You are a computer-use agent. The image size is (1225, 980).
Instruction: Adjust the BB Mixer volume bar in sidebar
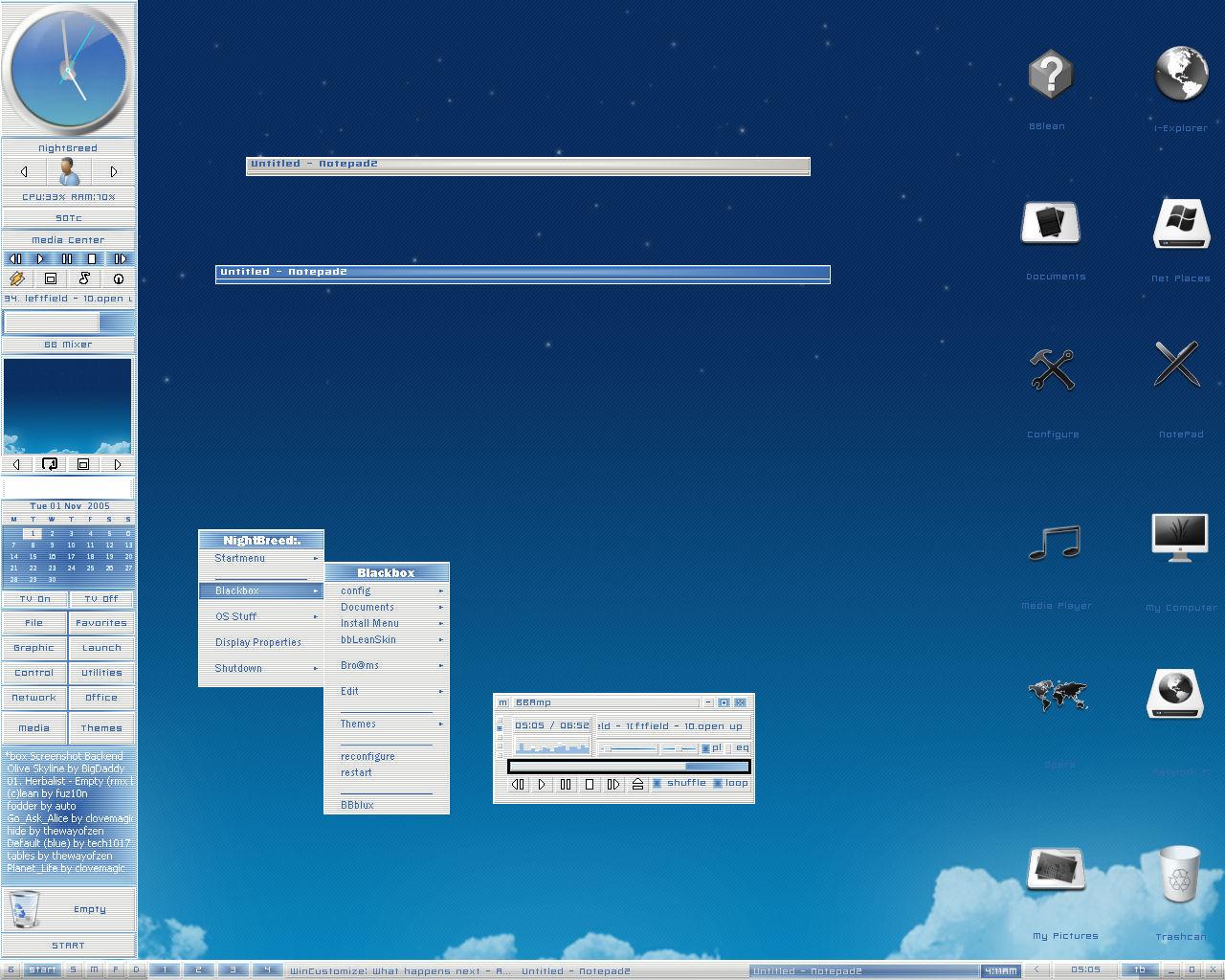(68, 323)
